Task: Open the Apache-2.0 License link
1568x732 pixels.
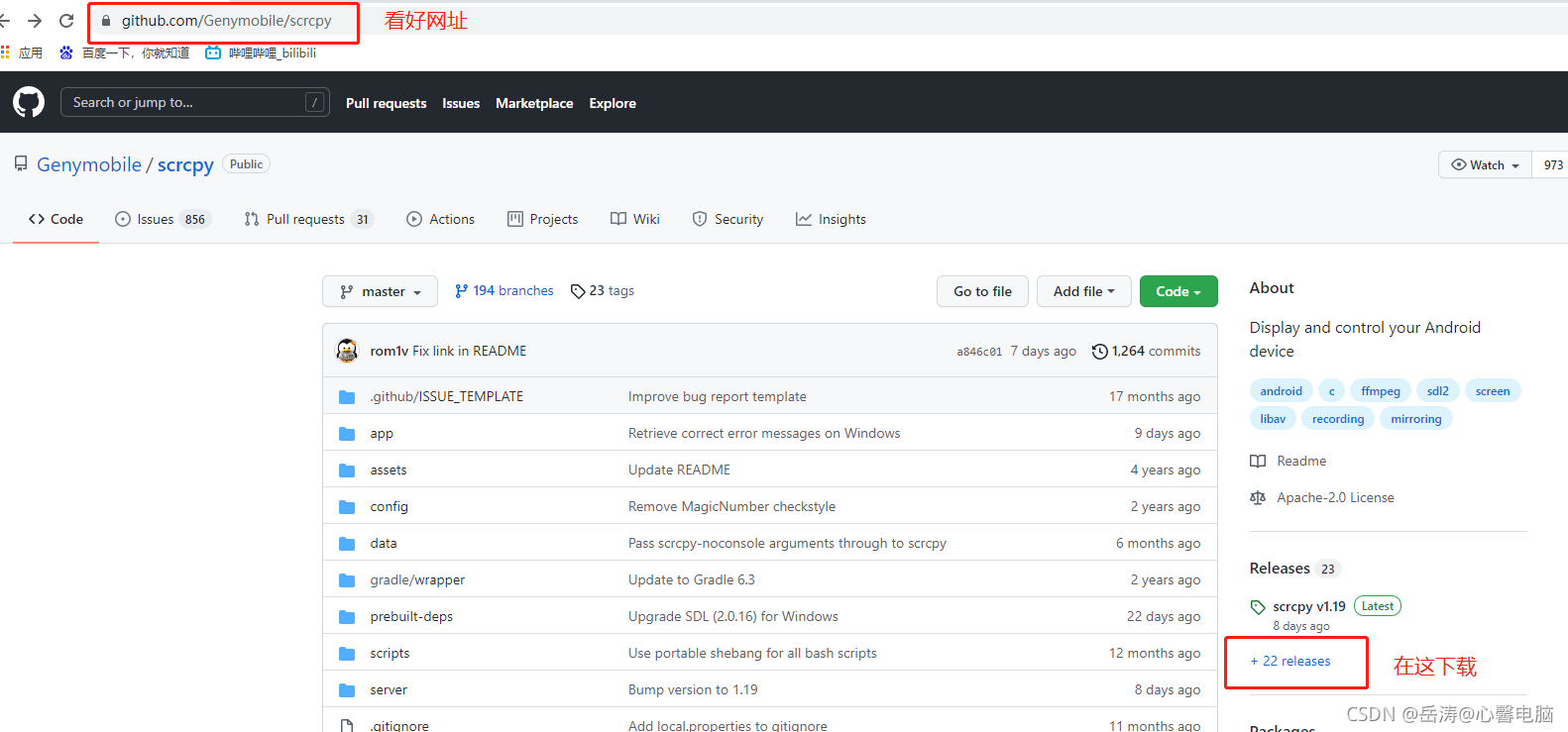Action: (1335, 497)
